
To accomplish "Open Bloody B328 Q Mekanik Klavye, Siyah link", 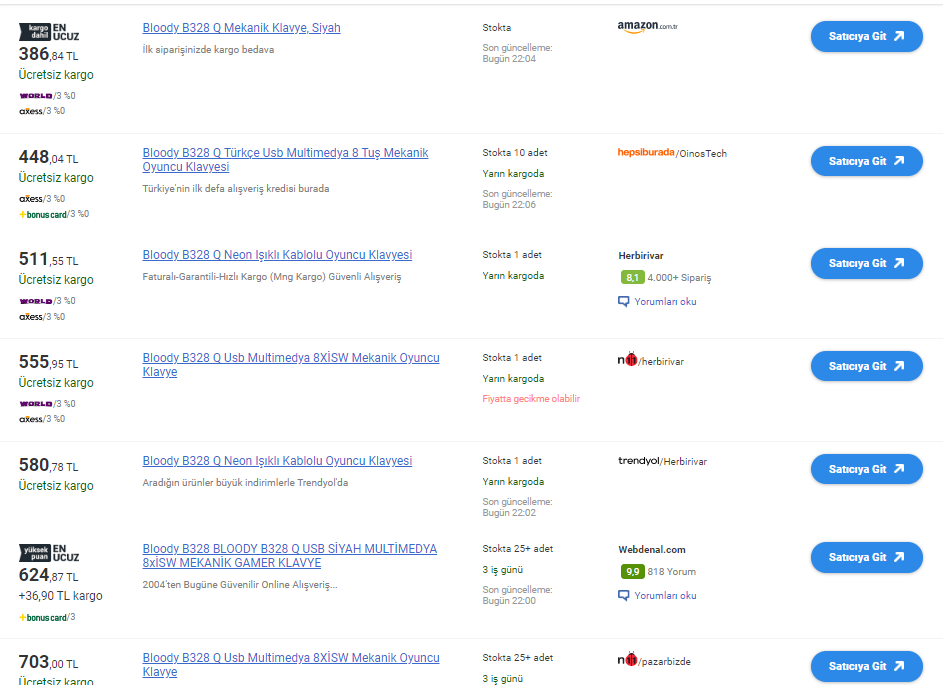I will coord(241,28).
